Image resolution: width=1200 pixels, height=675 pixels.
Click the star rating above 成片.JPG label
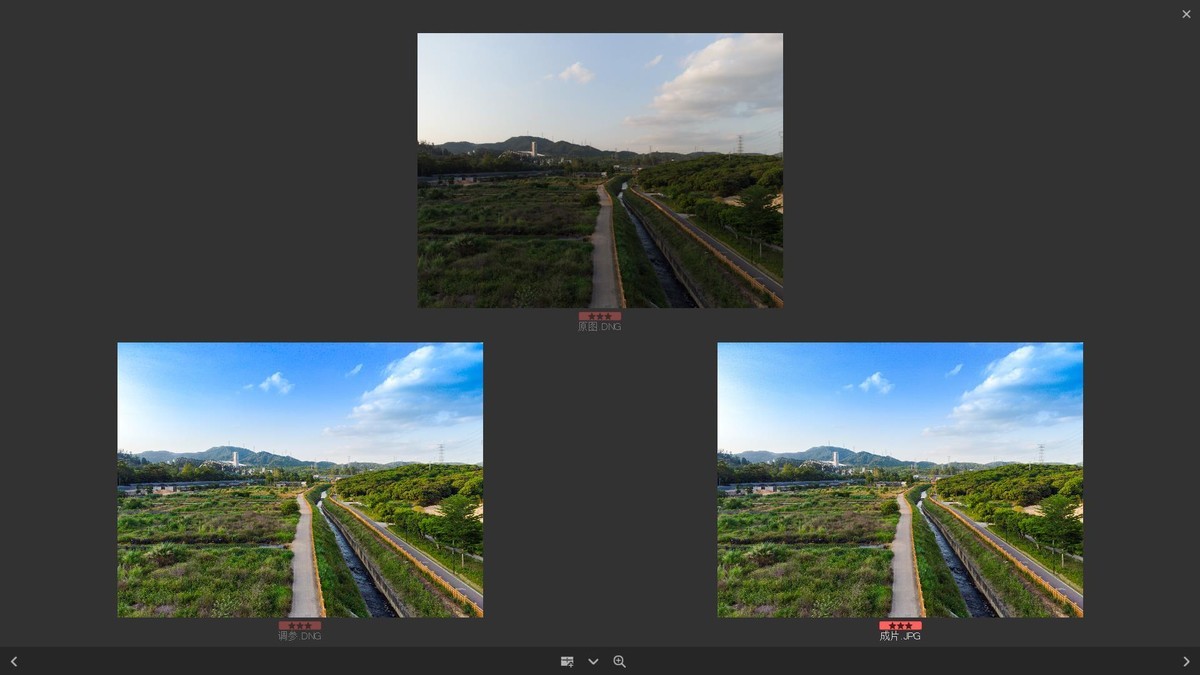point(900,625)
